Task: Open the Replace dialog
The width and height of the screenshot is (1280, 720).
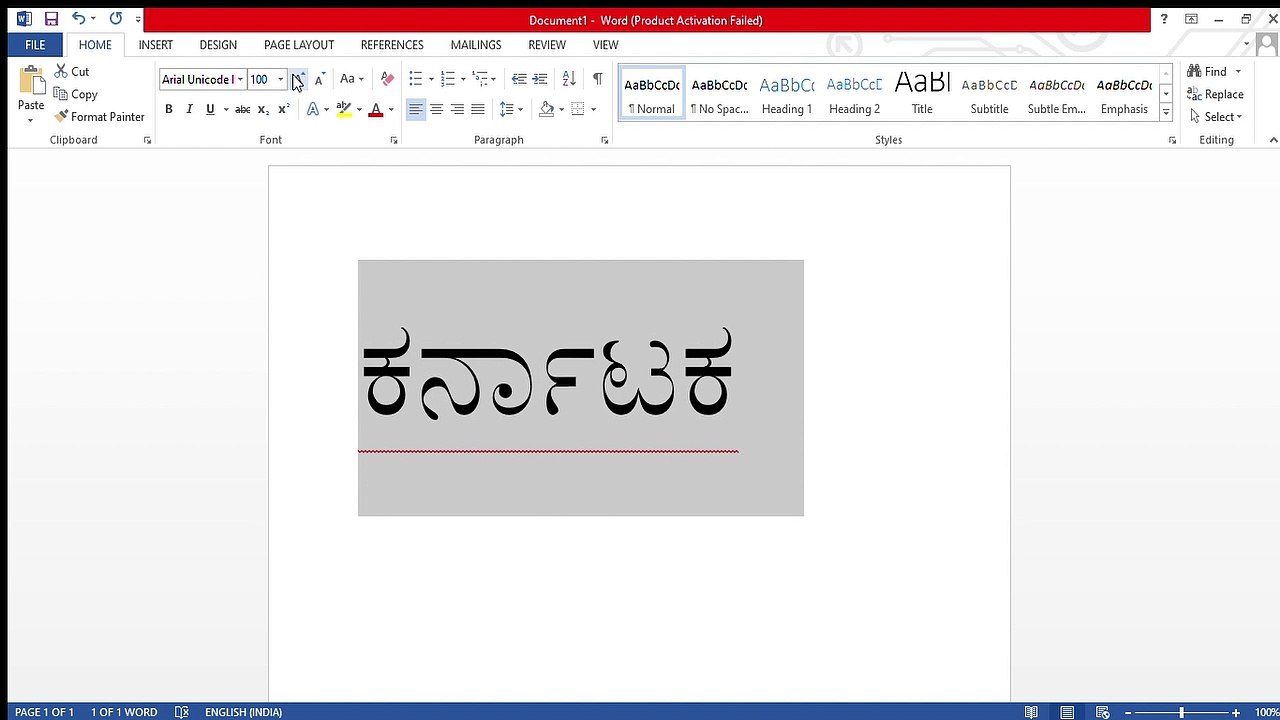Action: click(x=1215, y=94)
